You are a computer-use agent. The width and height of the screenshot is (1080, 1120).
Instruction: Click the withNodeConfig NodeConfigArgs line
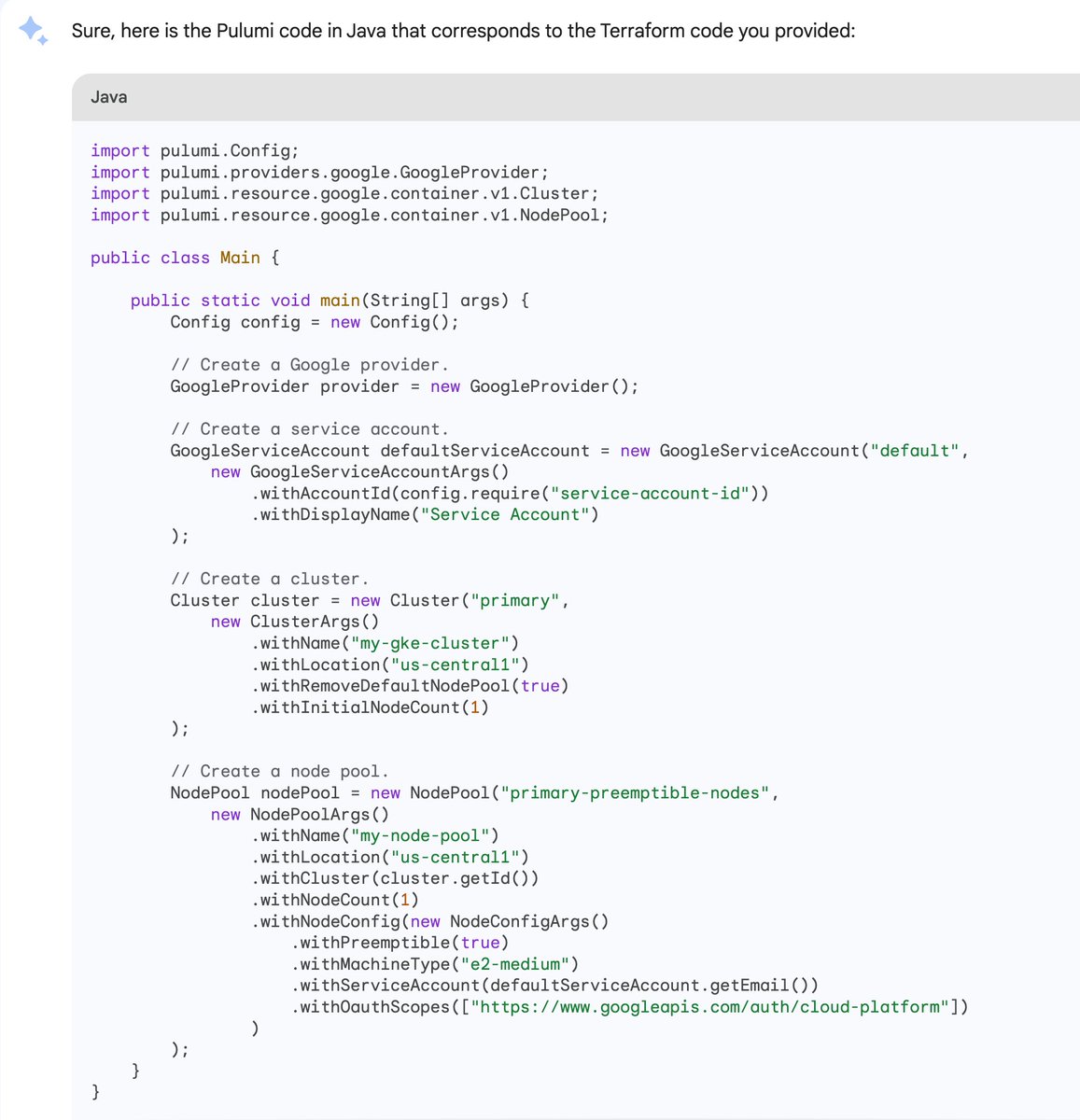(429, 921)
